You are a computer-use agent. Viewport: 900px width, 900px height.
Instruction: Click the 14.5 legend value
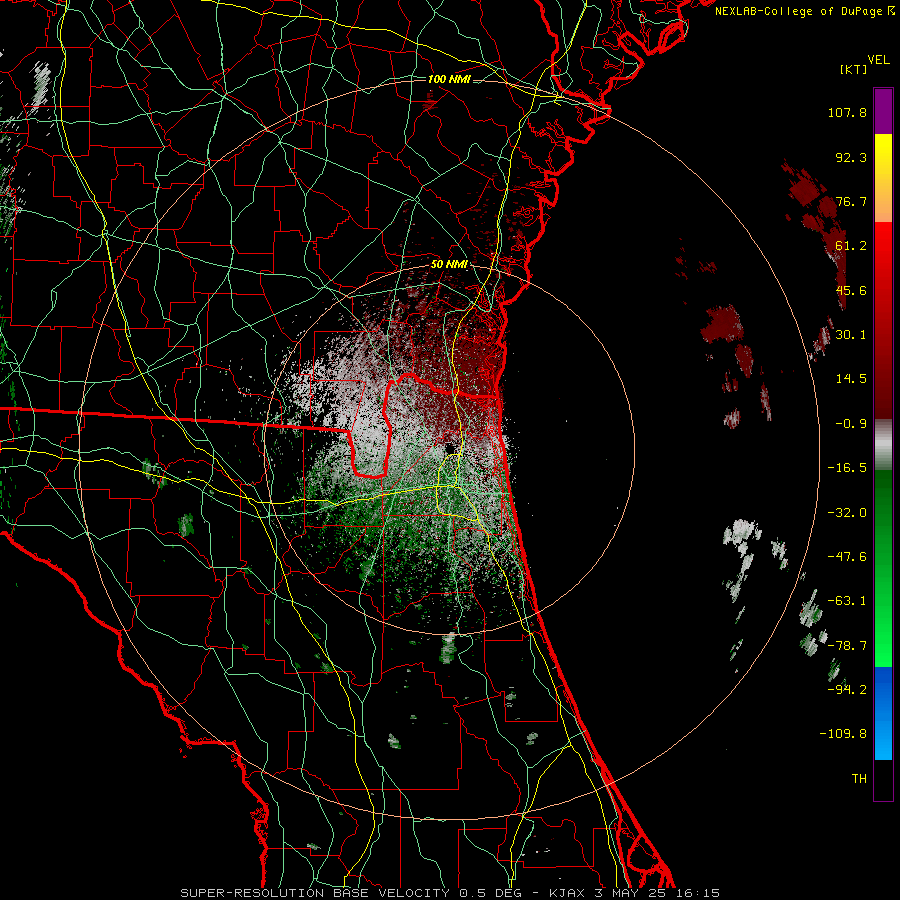pos(851,379)
